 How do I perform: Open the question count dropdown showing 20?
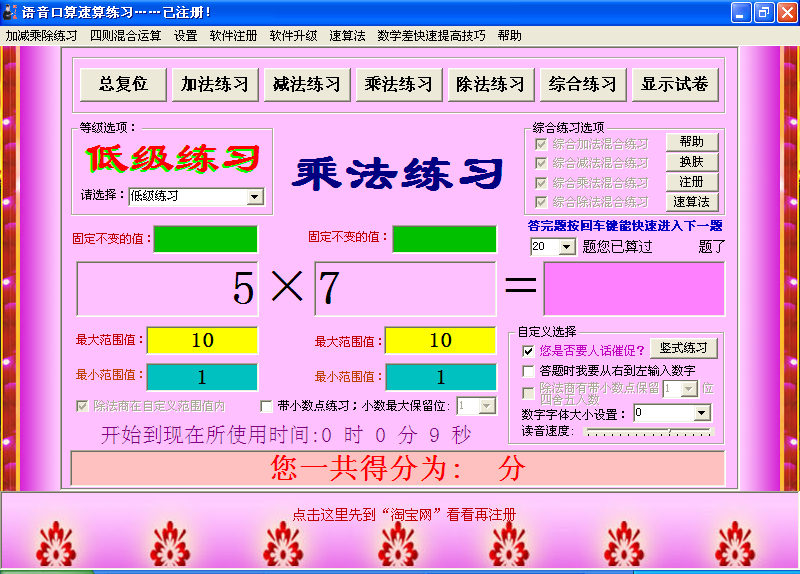[x=566, y=247]
